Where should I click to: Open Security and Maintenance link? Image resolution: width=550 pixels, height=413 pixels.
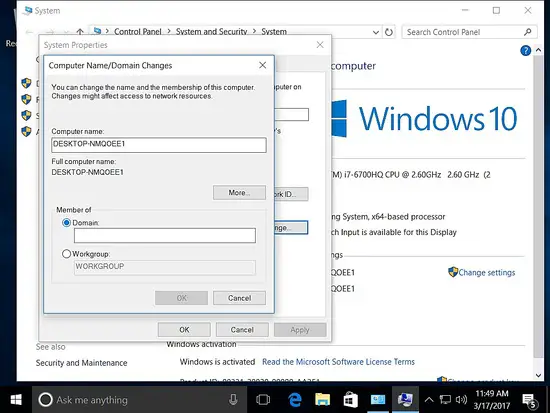(81, 363)
